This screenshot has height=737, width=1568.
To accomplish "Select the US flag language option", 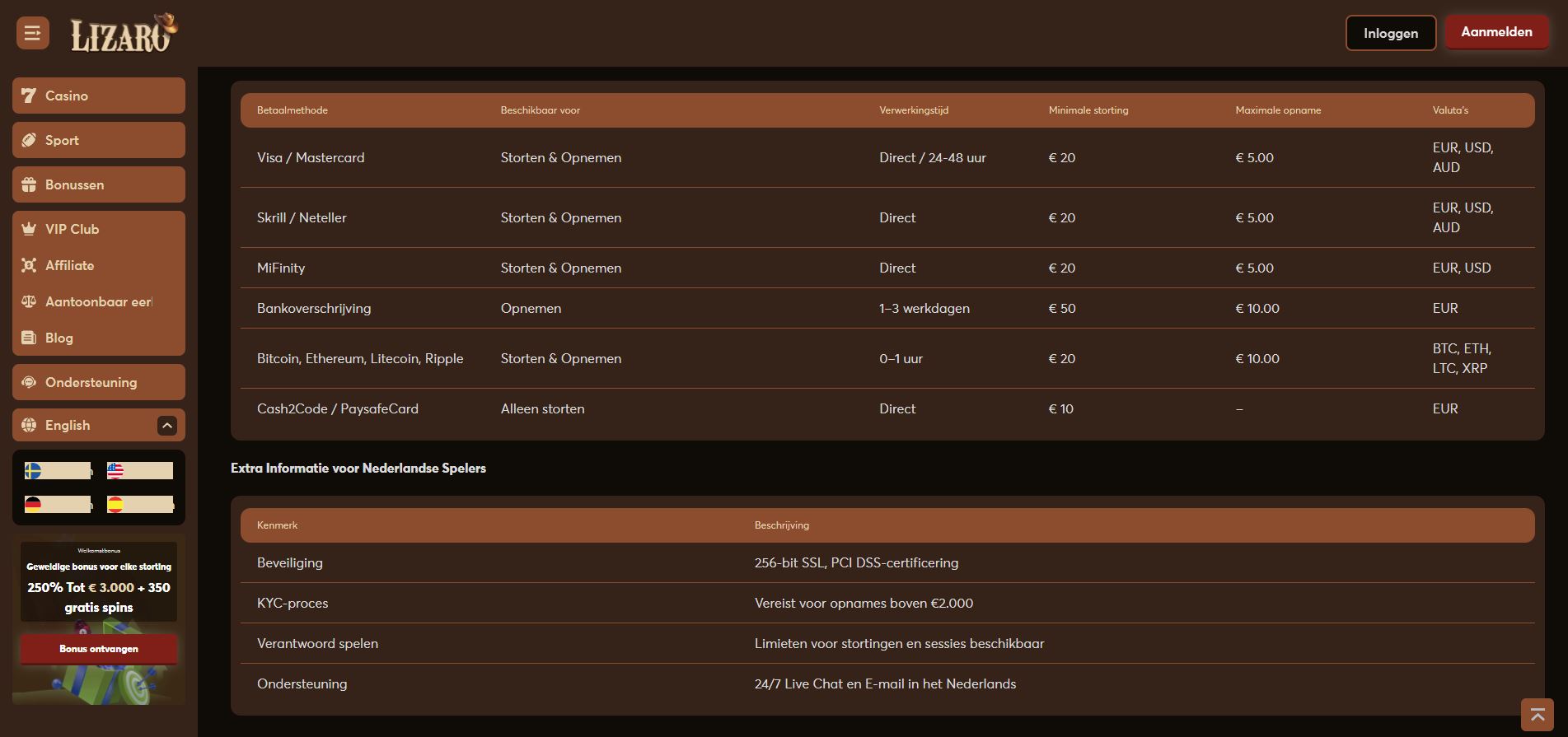I will 140,471.
